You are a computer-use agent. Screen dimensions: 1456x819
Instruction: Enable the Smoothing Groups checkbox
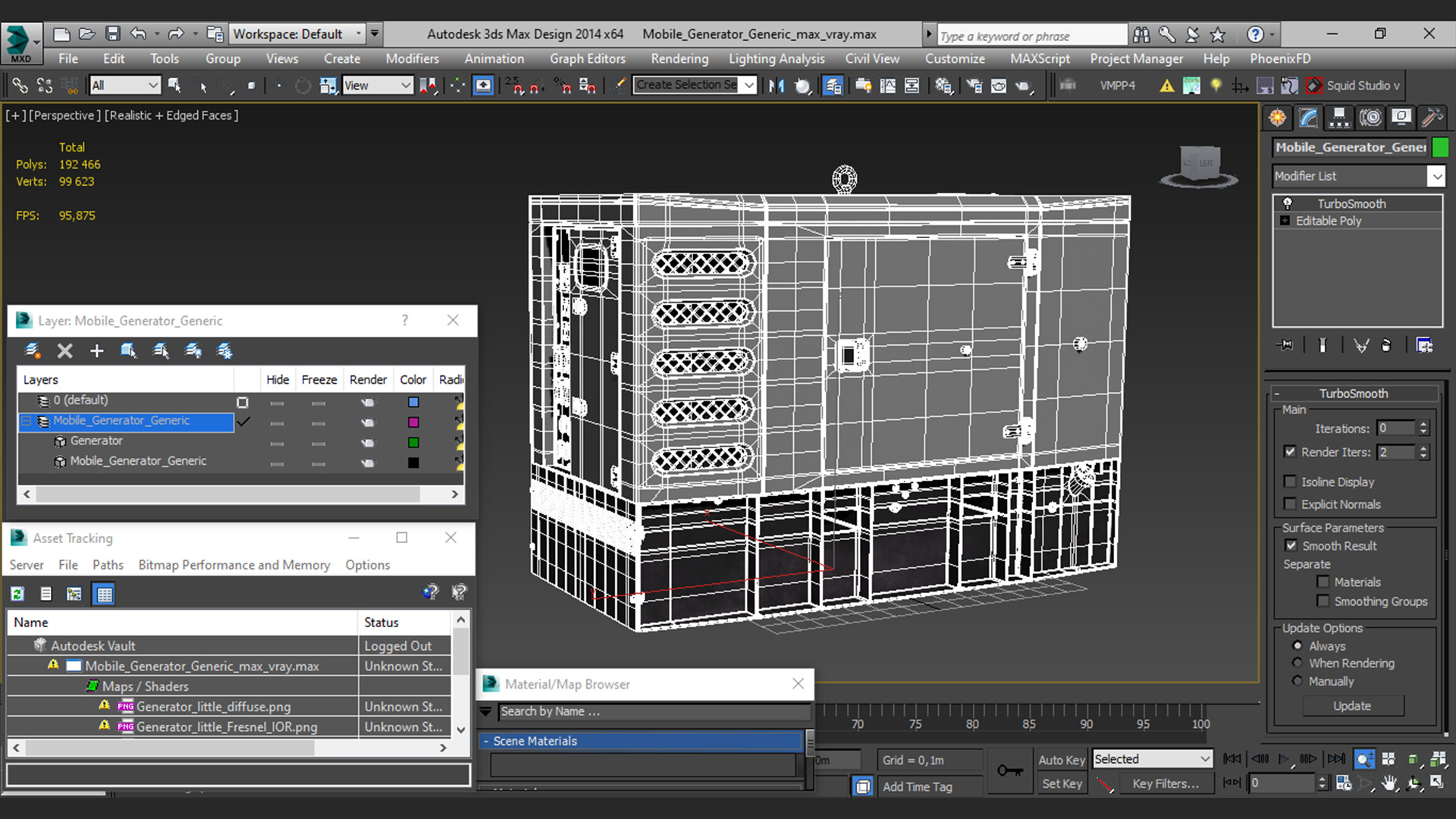pos(1323,601)
